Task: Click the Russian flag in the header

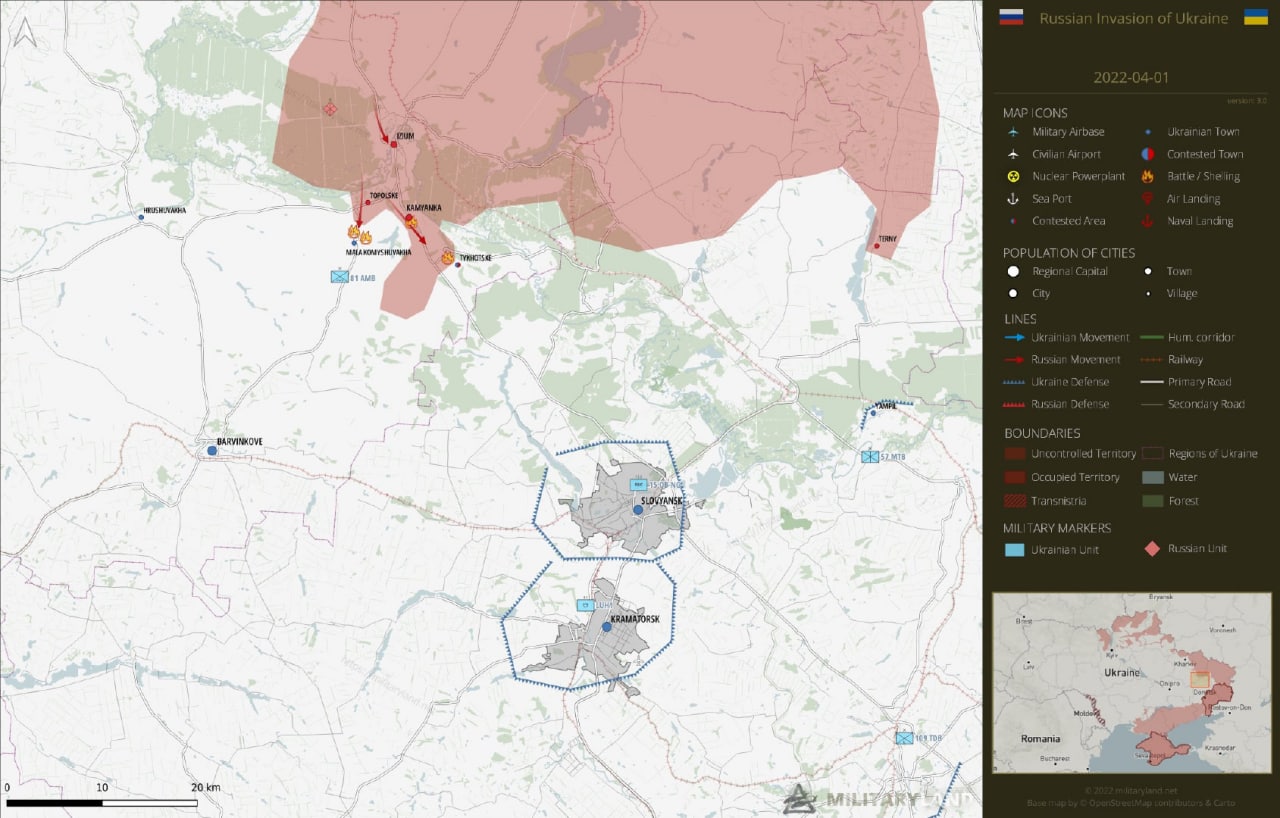Action: click(x=1011, y=18)
